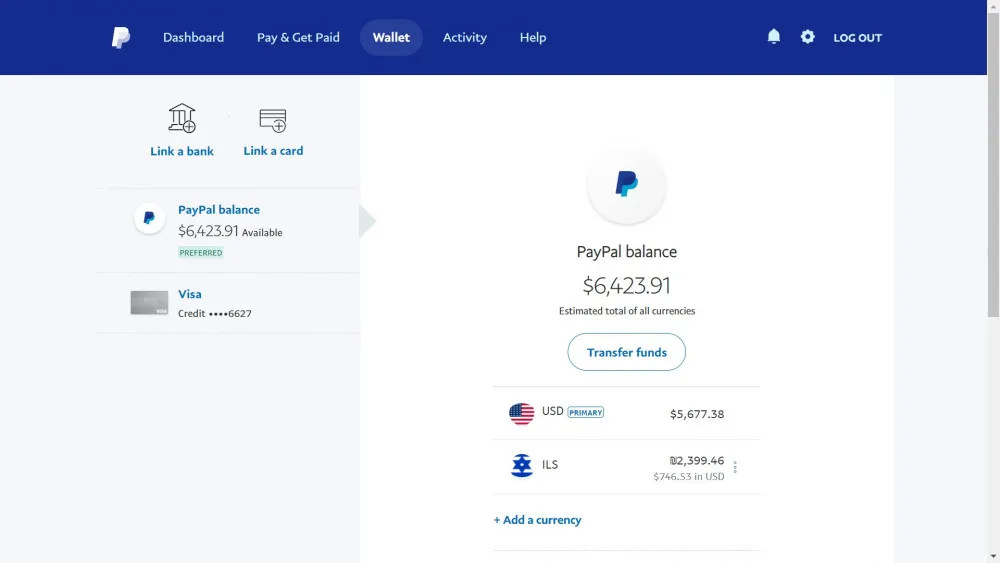Click the $5,677.38 USD amount
The image size is (1000, 563).
696,414
